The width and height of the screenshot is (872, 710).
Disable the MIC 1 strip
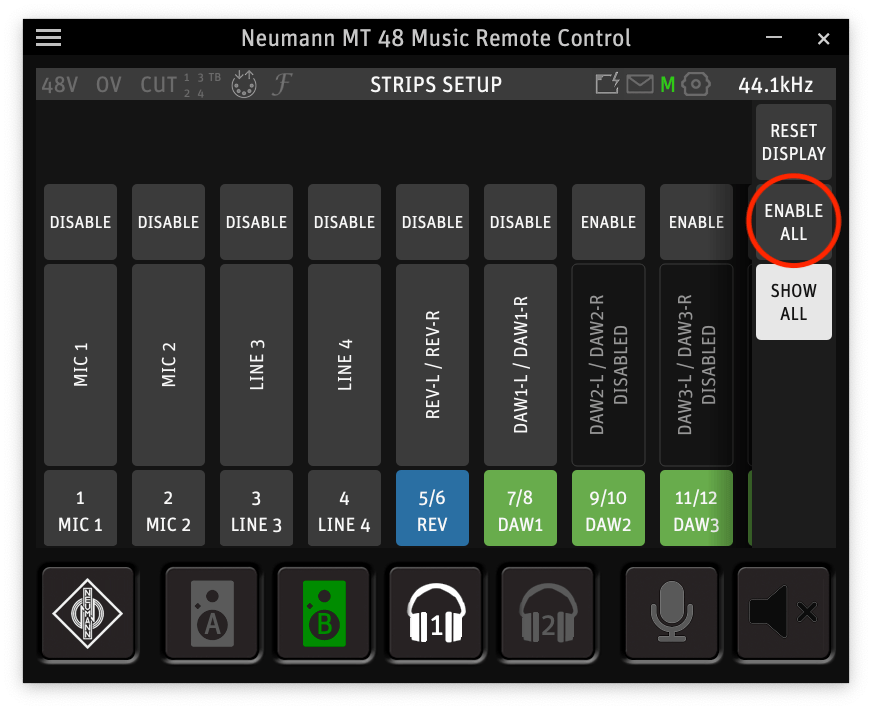tap(80, 222)
